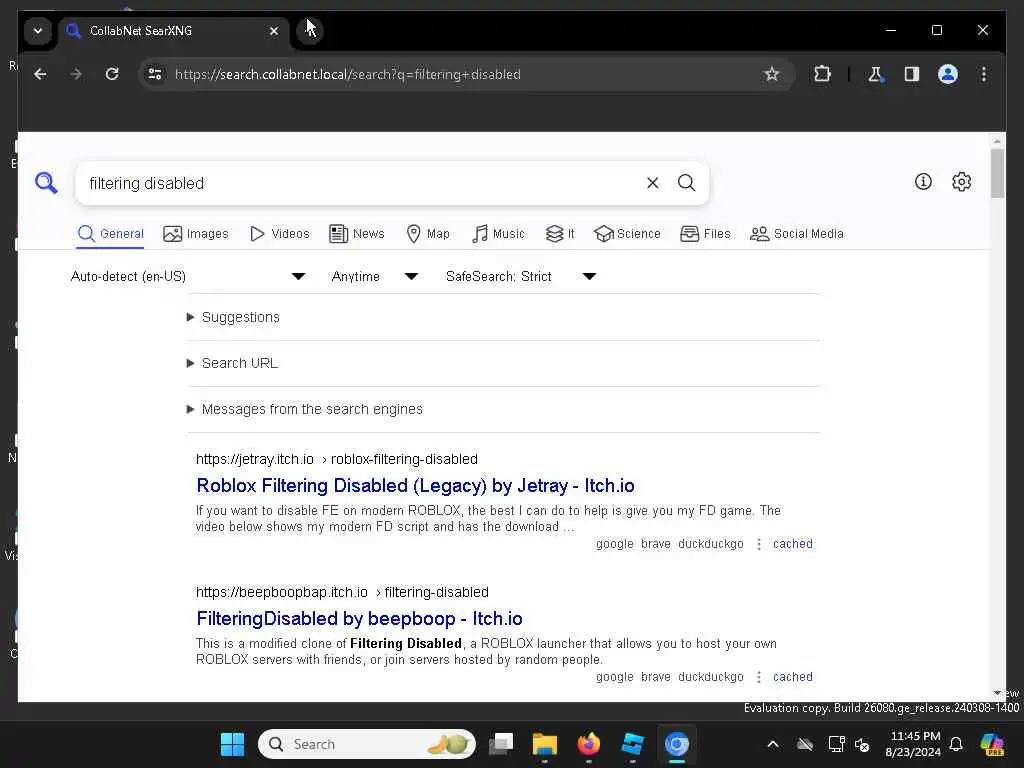Switch to the Images search category
The image size is (1024, 768).
click(196, 234)
